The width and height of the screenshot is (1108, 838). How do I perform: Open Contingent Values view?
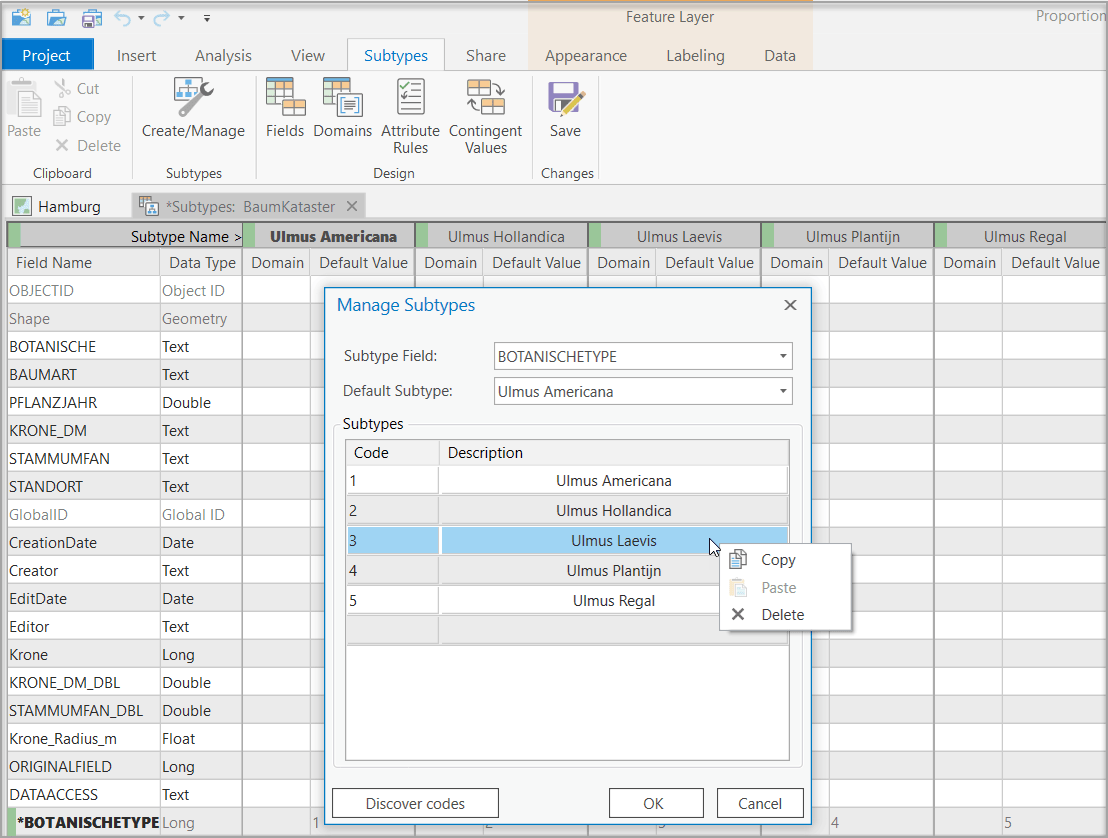click(x=485, y=115)
